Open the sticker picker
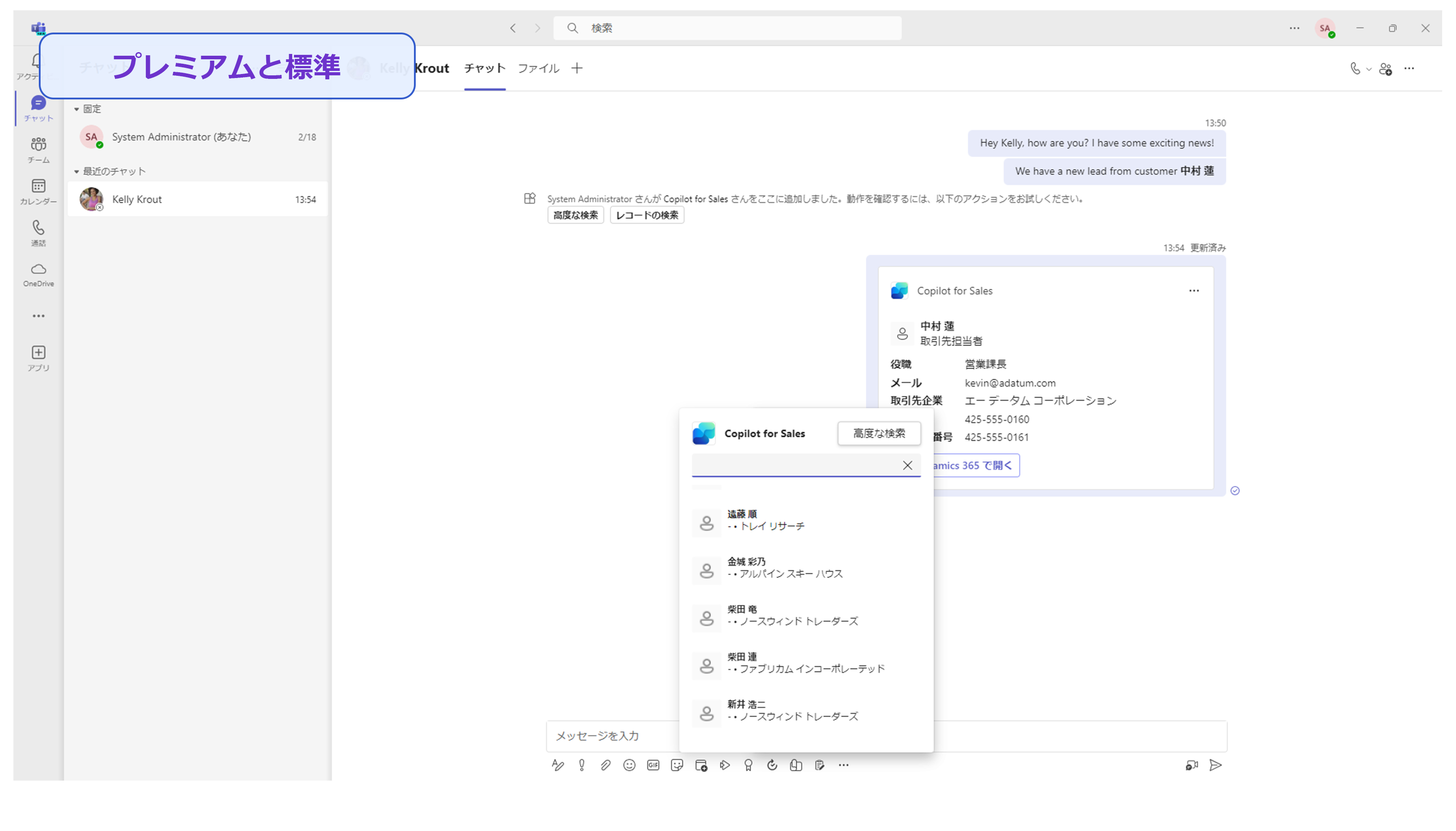The width and height of the screenshot is (1456, 831). tap(677, 765)
